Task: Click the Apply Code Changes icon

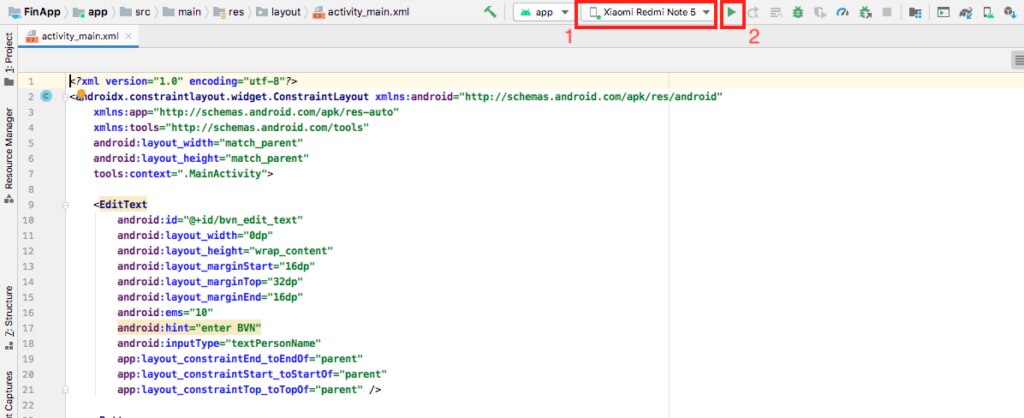Action: pos(776,12)
